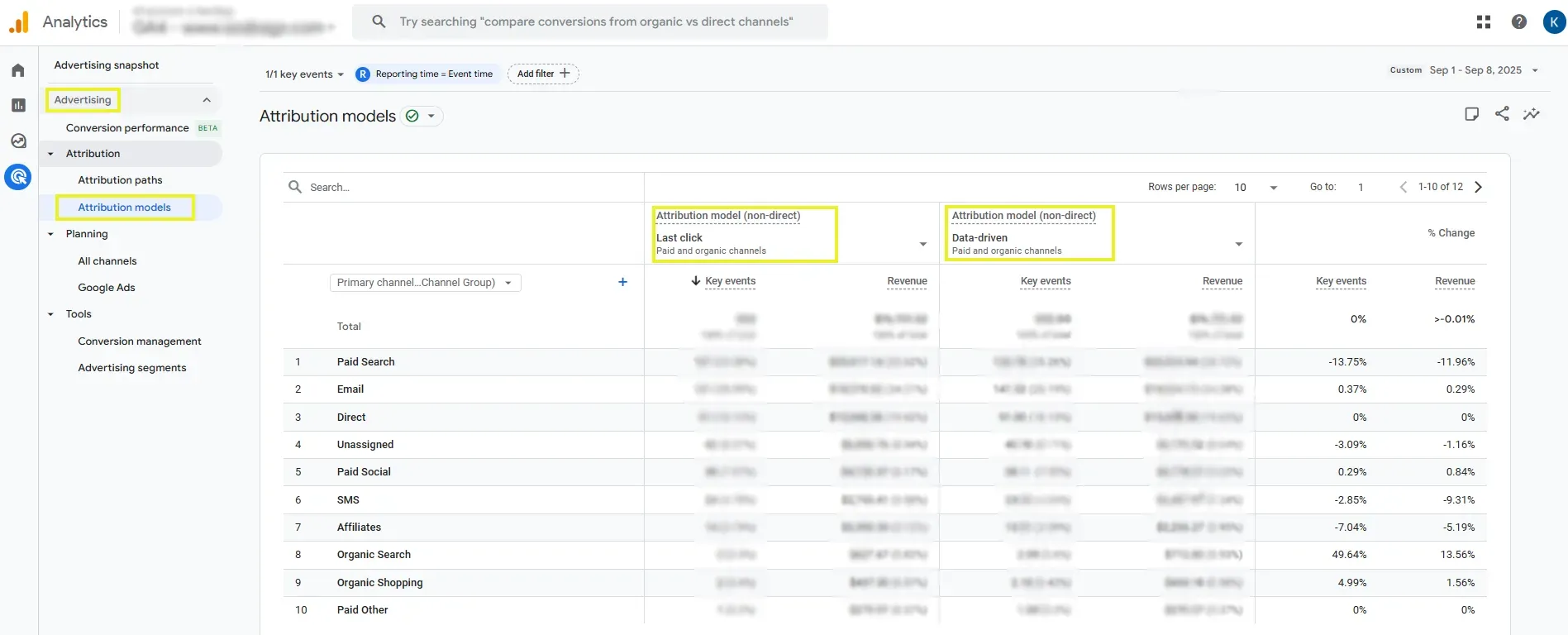This screenshot has width=1568, height=635.
Task: Go to previous page of rows
Action: (1403, 187)
